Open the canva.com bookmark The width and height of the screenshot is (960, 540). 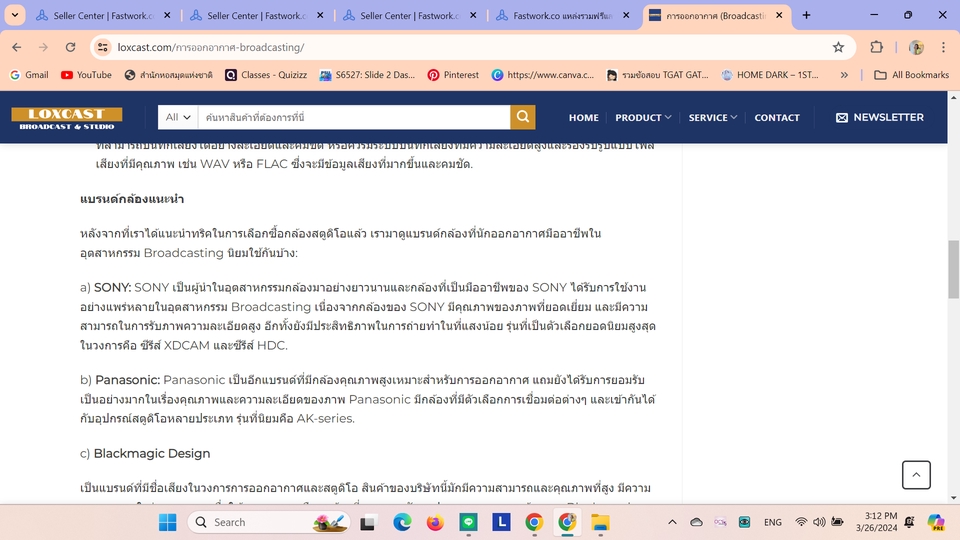542,75
